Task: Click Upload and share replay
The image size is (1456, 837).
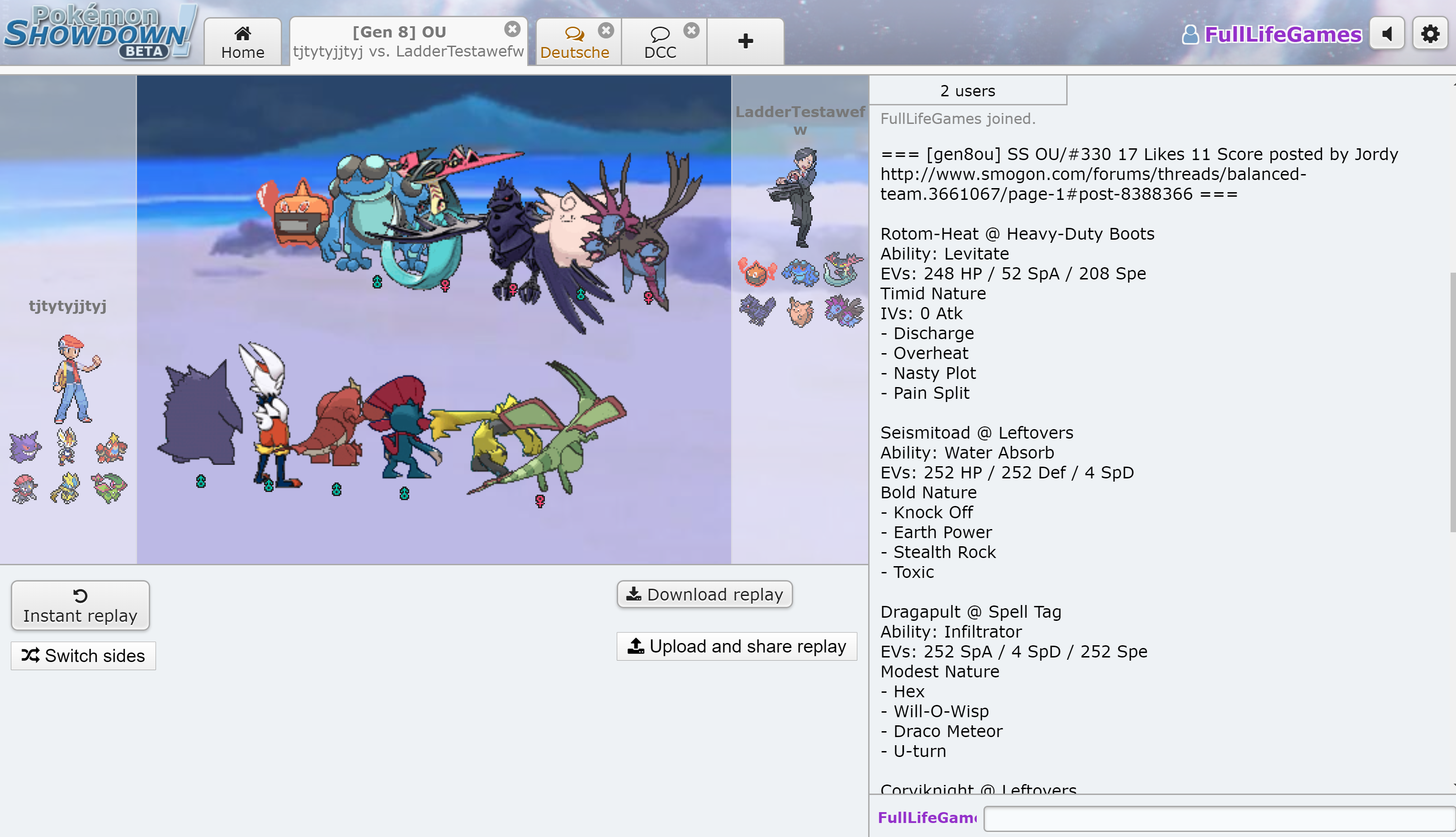Action: [x=736, y=646]
